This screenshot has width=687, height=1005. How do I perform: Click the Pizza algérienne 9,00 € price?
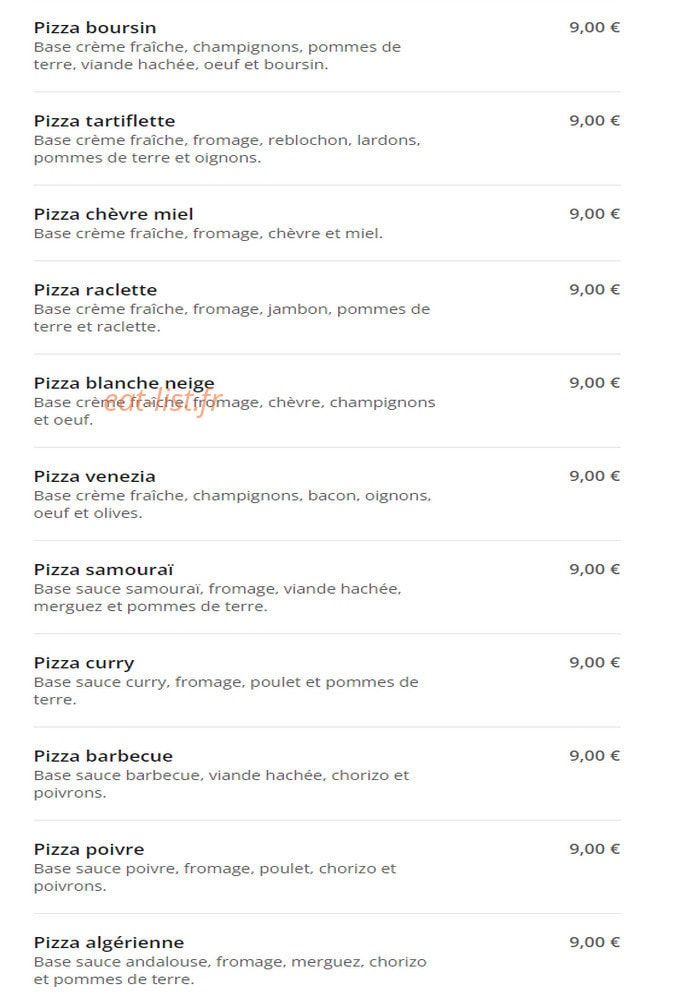point(595,942)
